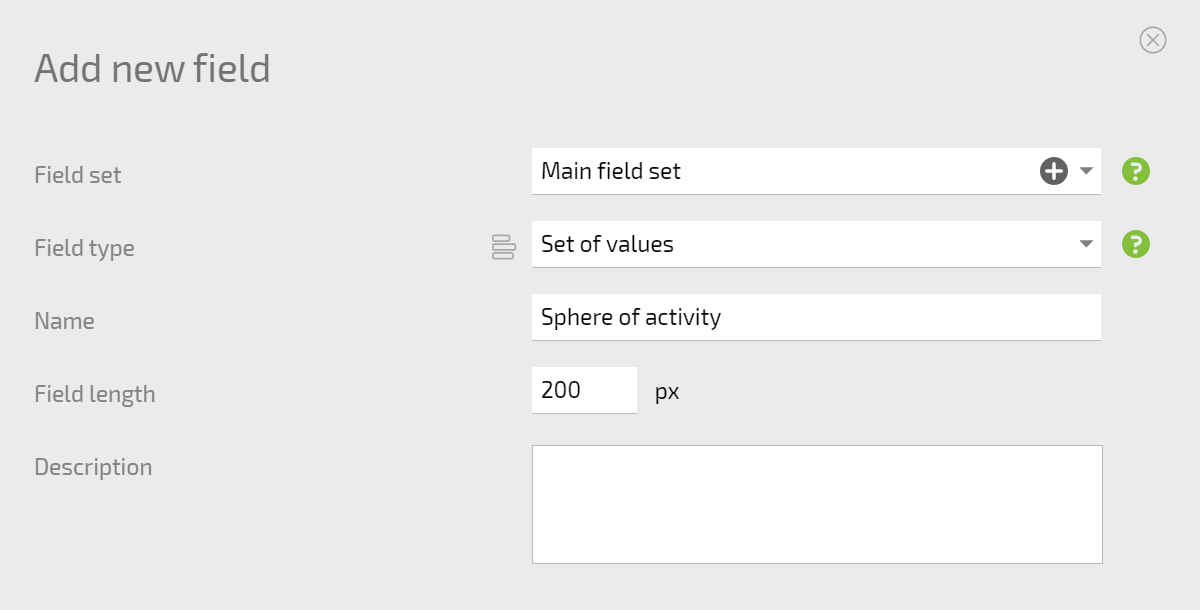Viewport: 1200px width, 610px height.
Task: Place cursor after the word activity in Name
Action: click(723, 317)
